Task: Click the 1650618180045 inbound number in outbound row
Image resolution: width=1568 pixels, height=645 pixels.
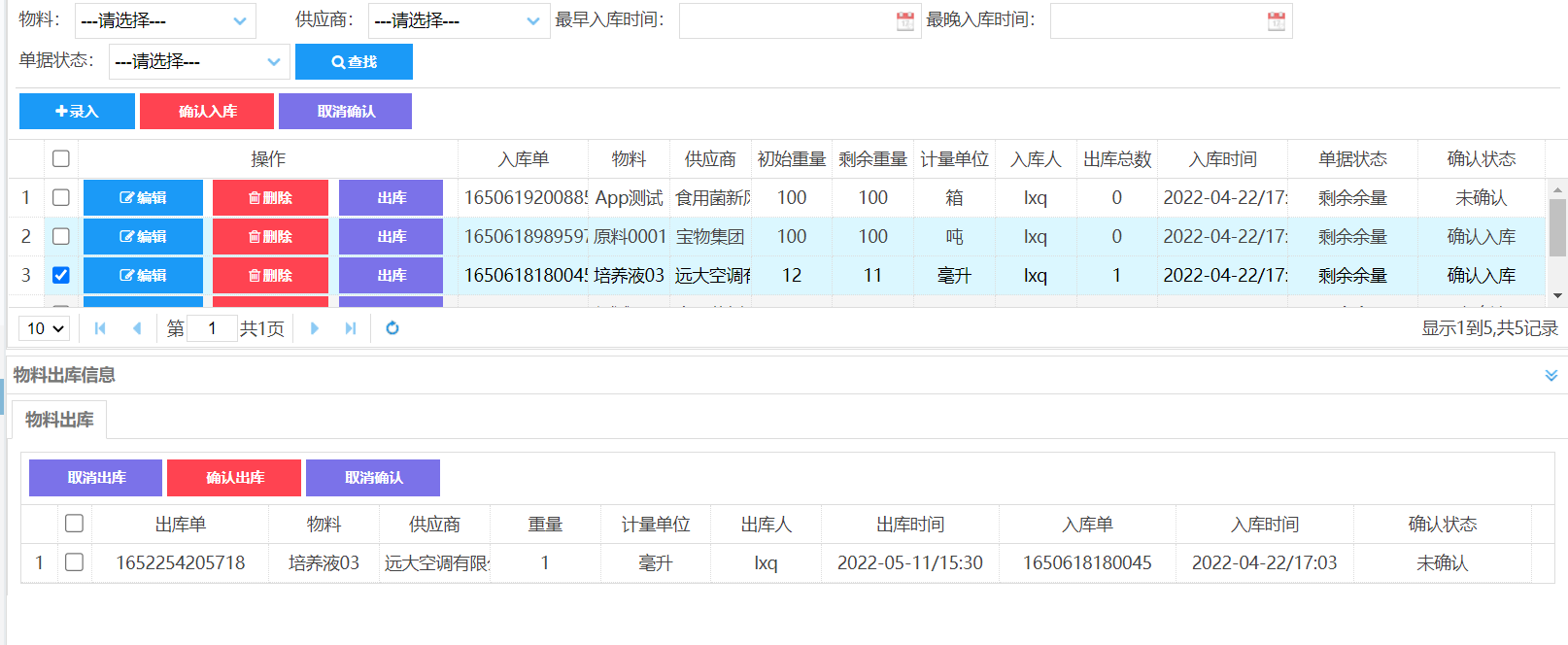Action: [x=1087, y=562]
